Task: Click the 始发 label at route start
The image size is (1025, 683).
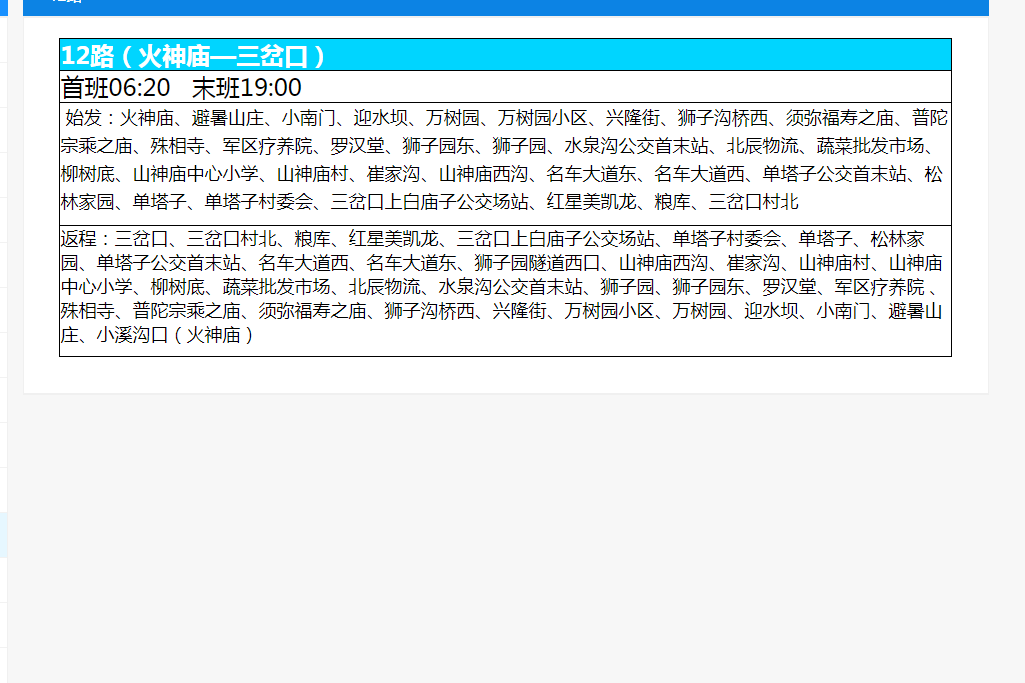Action: (83, 118)
